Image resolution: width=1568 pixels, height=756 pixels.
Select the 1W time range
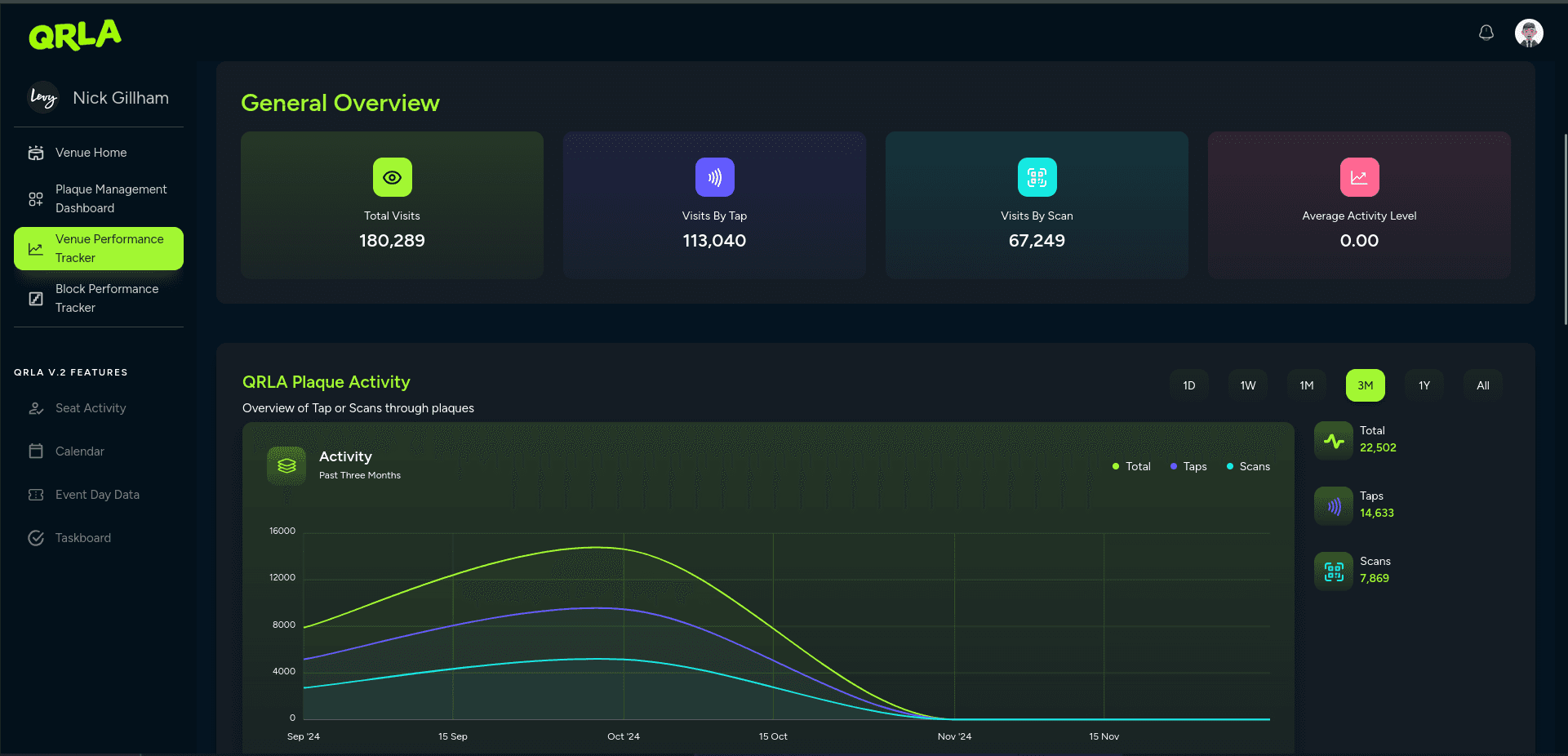point(1248,385)
